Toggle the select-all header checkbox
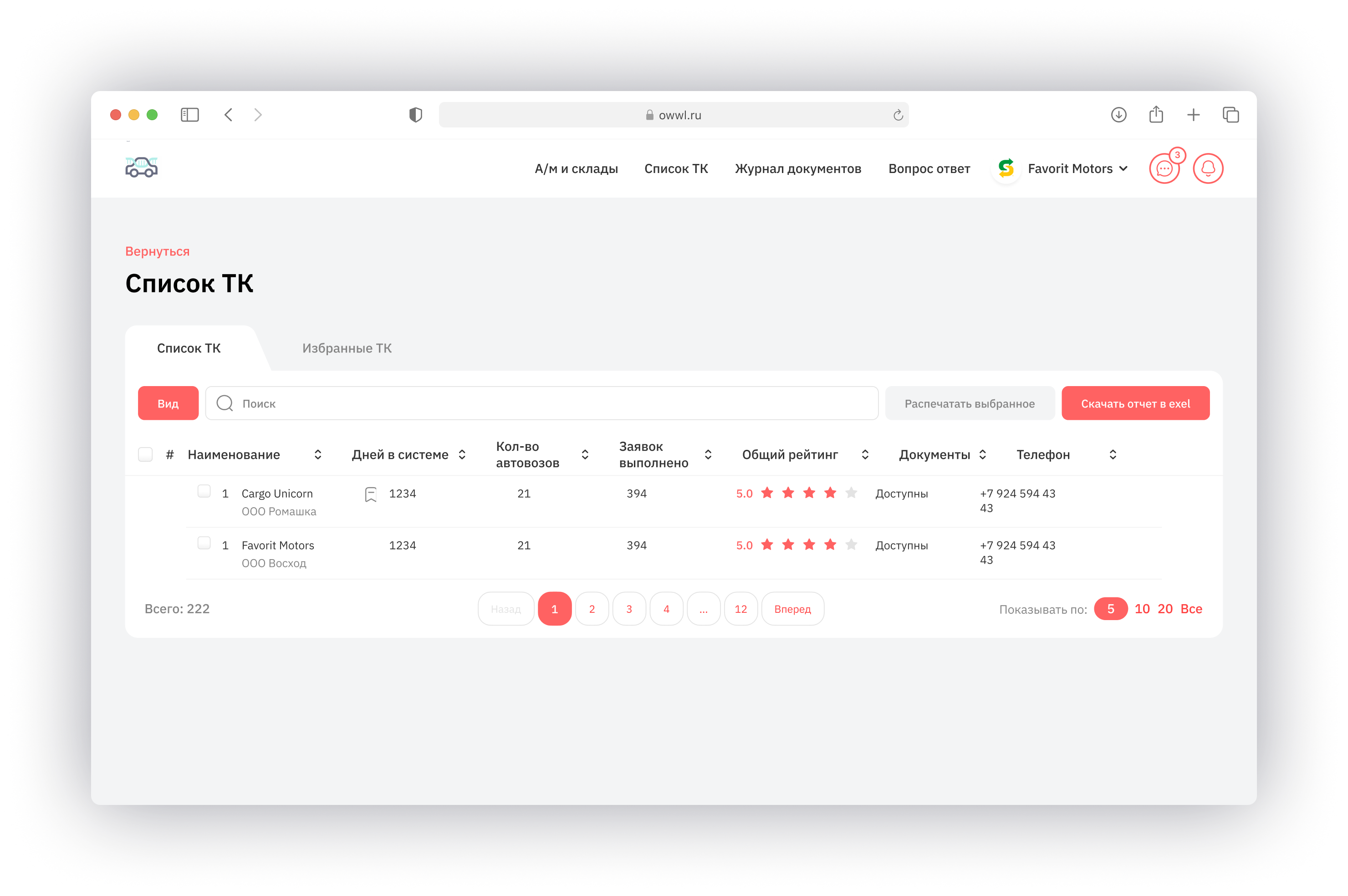 pyautogui.click(x=145, y=454)
